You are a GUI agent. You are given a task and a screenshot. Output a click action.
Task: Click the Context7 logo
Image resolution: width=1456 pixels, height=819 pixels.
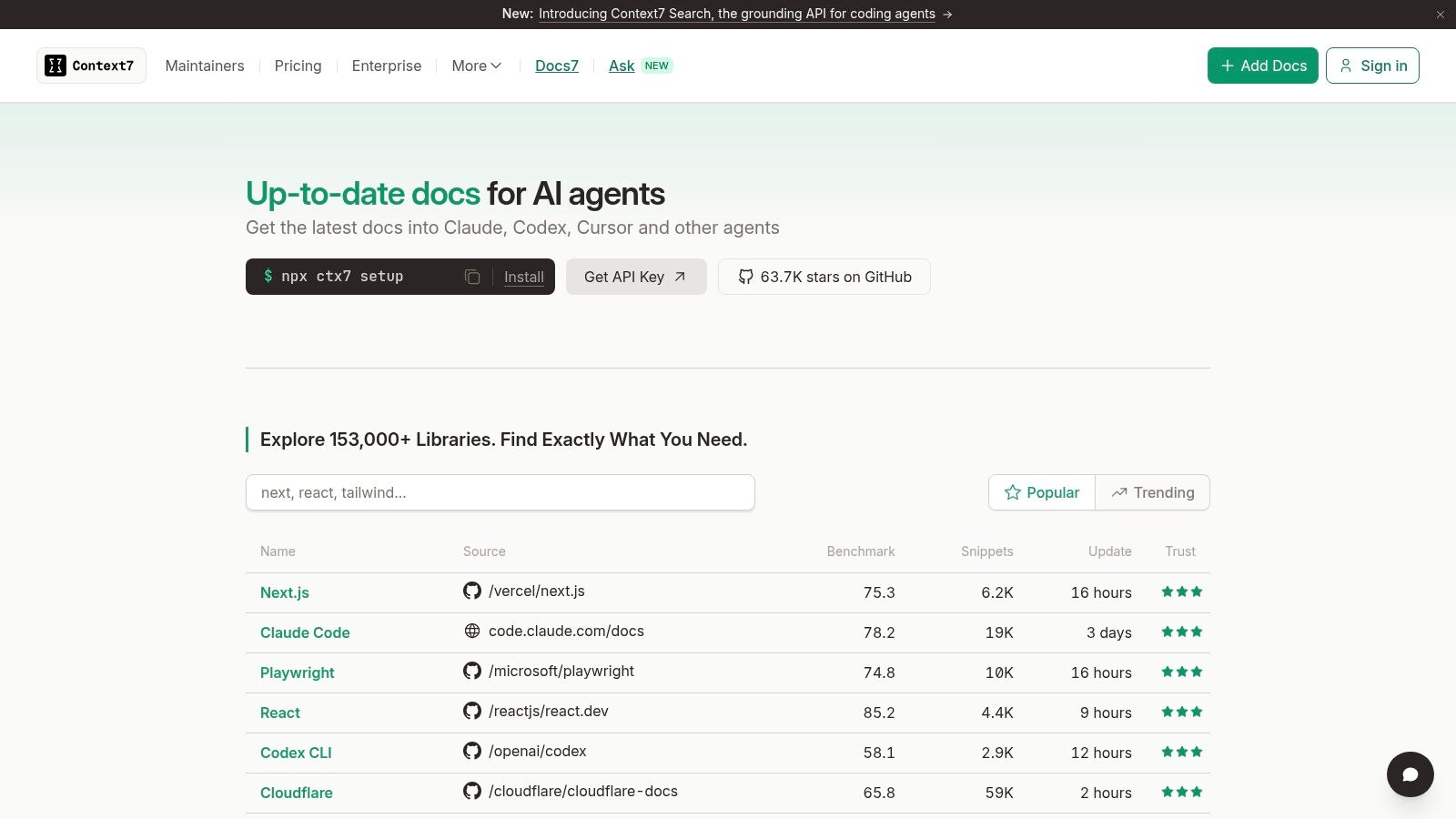point(91,66)
